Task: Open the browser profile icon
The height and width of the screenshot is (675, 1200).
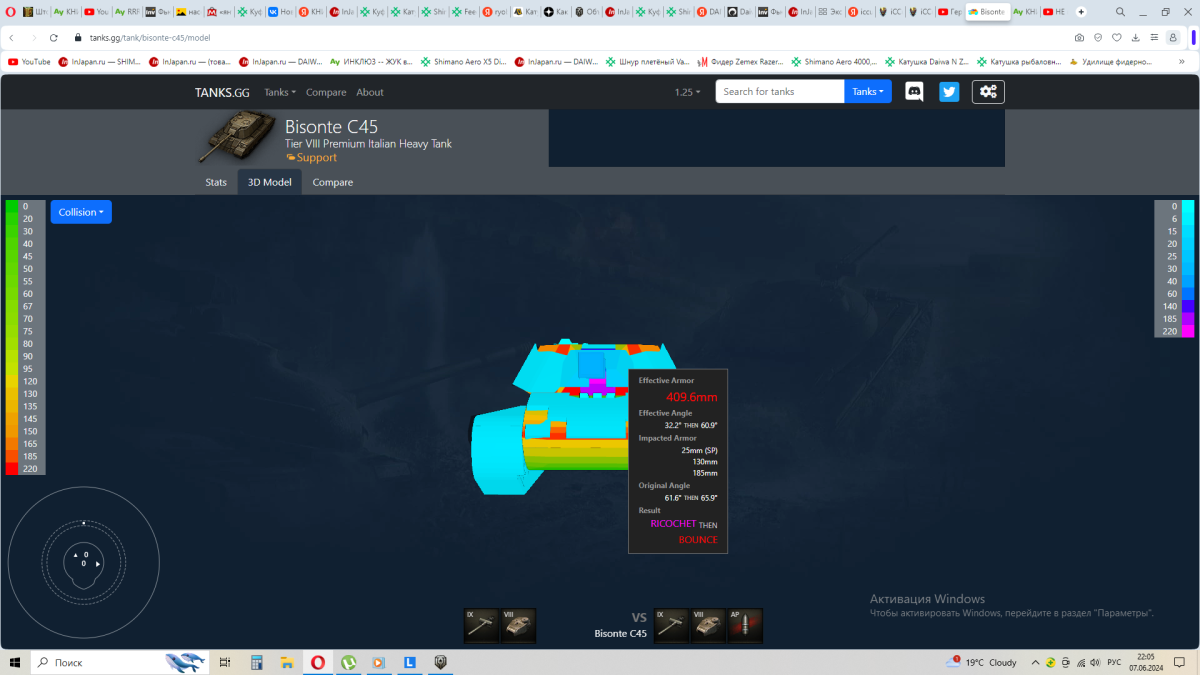Action: click(x=1172, y=37)
